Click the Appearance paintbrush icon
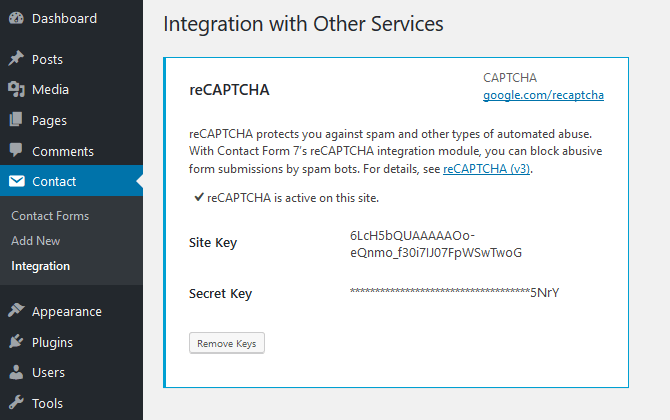This screenshot has width=670, height=420. 16,311
